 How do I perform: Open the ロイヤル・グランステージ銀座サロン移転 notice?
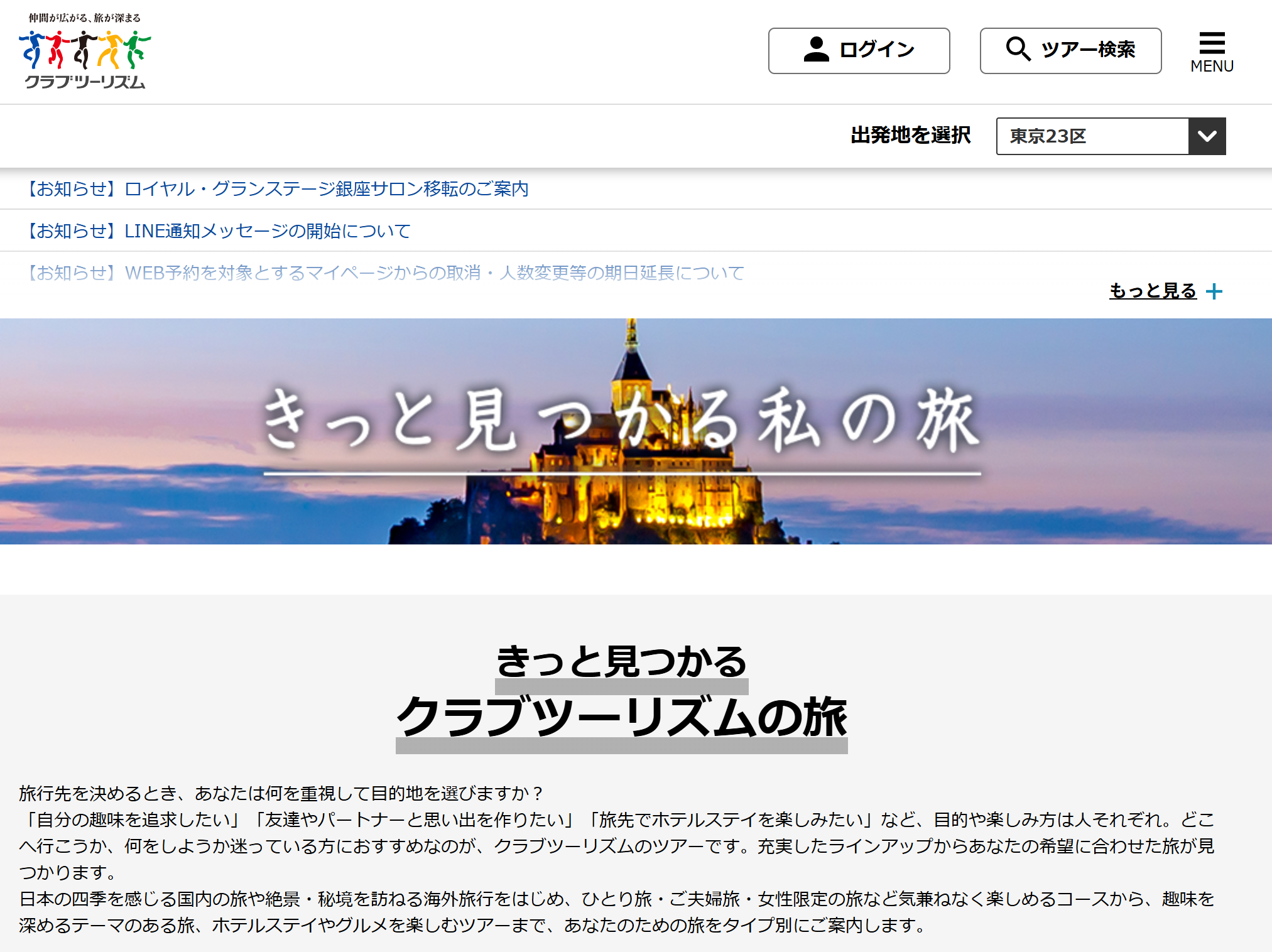click(x=276, y=188)
